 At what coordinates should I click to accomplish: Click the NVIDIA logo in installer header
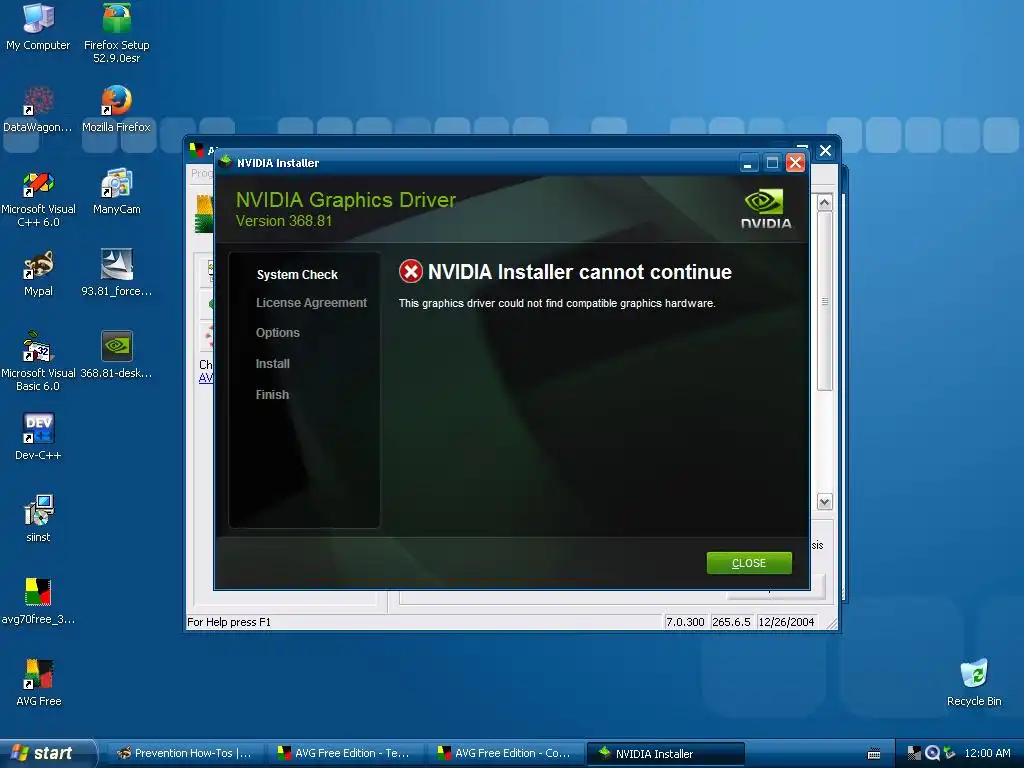pos(765,209)
